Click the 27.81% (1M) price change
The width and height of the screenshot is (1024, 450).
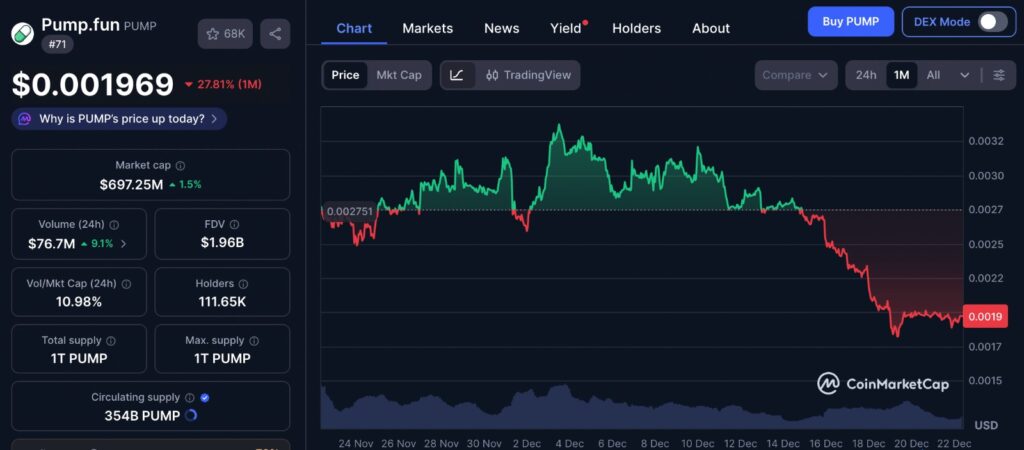click(223, 84)
